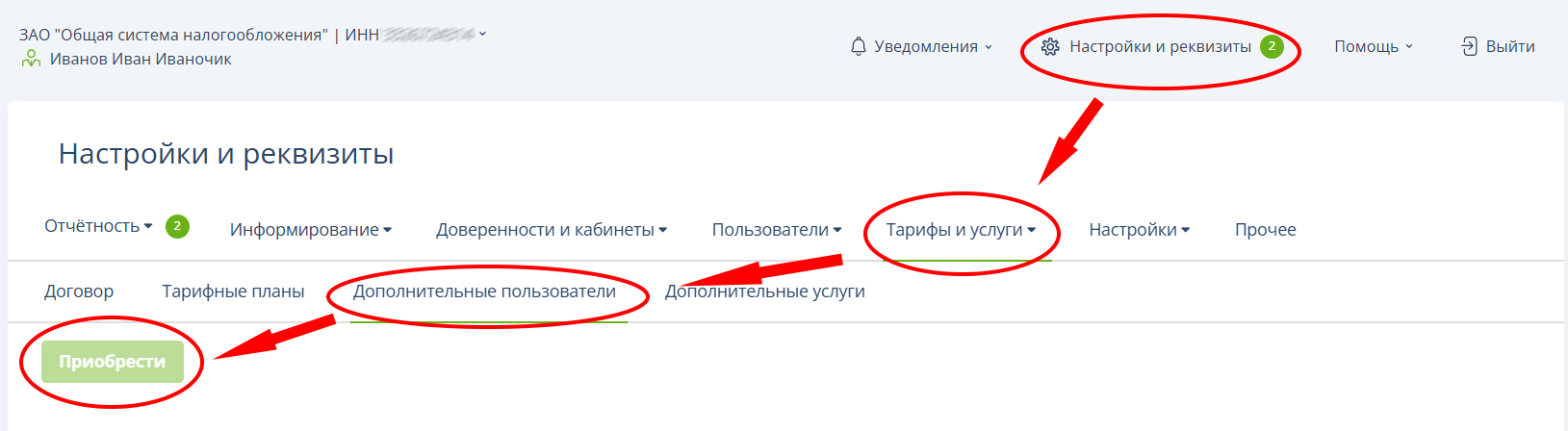Open the Настройки tab dropdown
This screenshot has height=431, width=1568.
coord(1139,230)
